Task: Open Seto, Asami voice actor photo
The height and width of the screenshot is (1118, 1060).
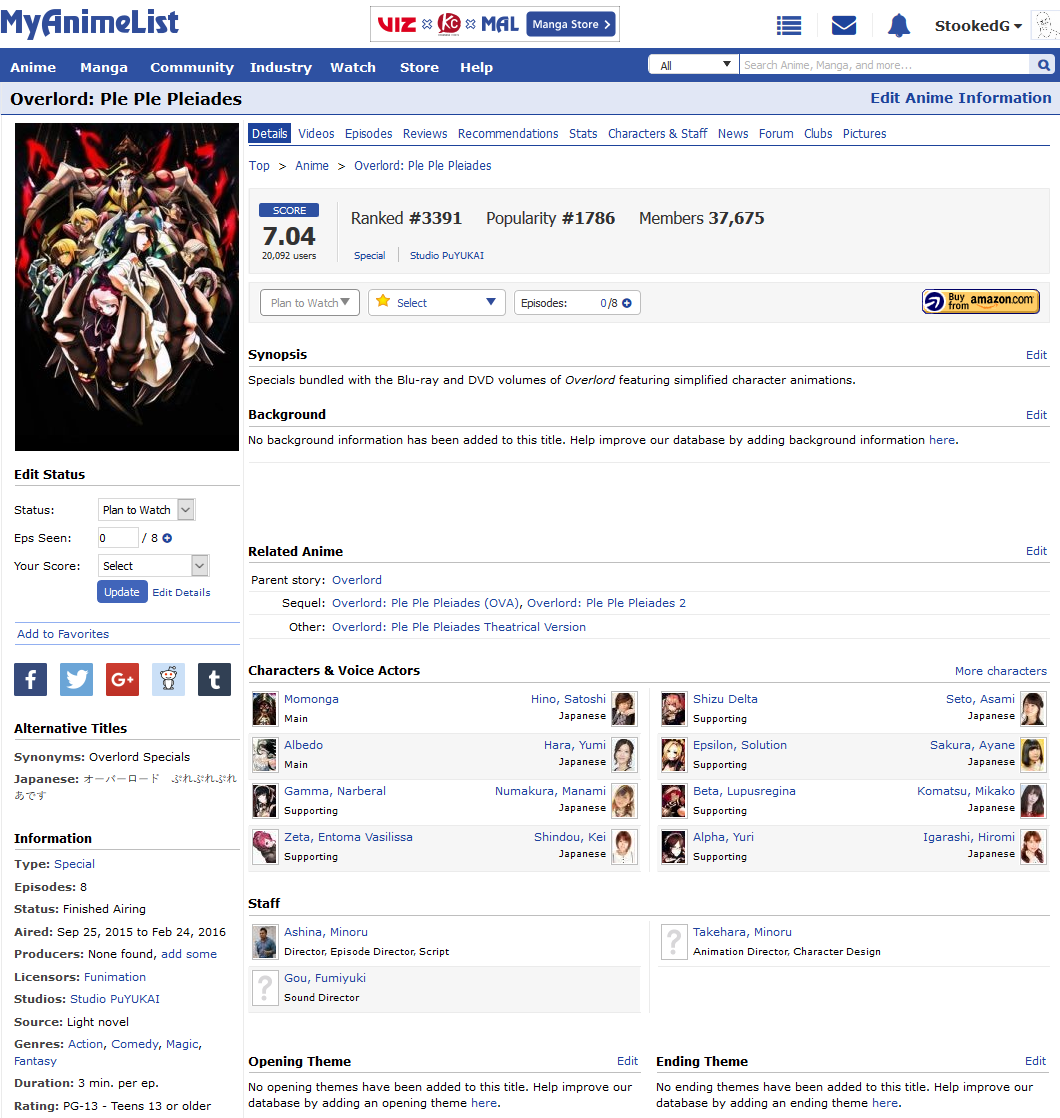Action: click(1033, 709)
